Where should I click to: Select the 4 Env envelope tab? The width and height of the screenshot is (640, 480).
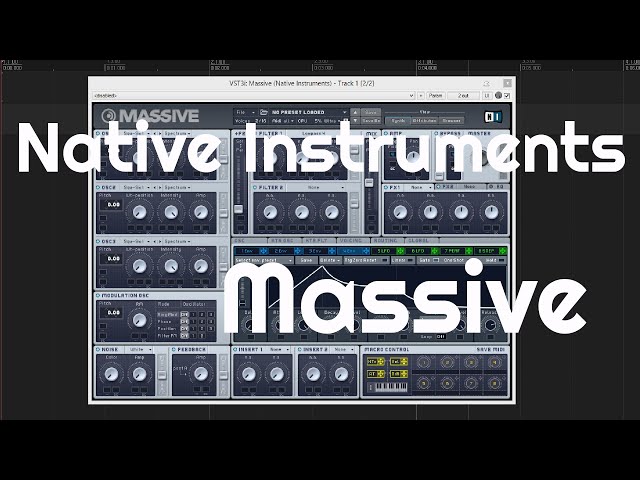coord(349,251)
